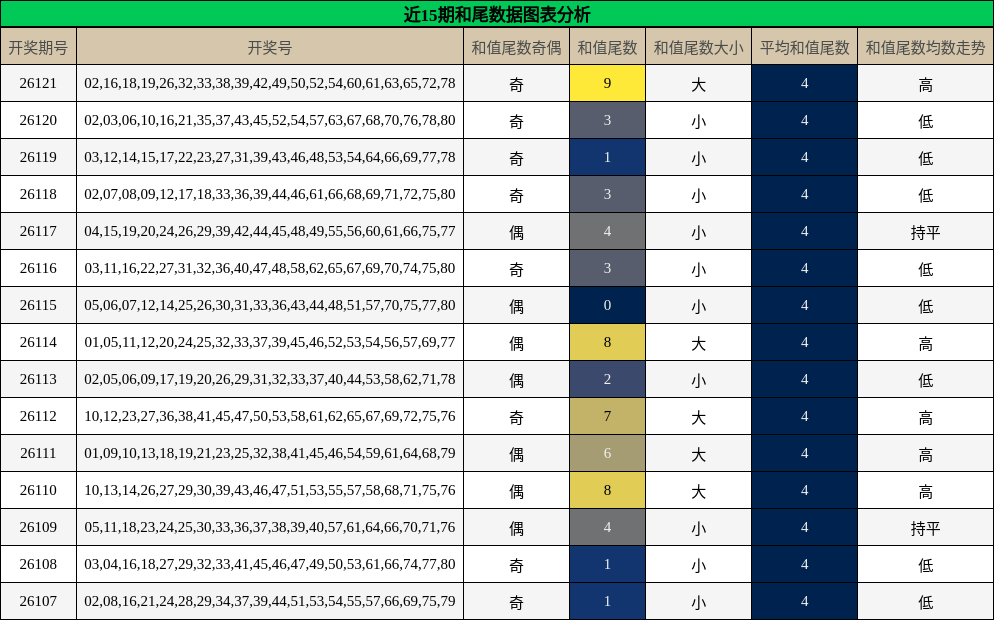This screenshot has width=994, height=620.
Task: Select the draw numbers for period 26114
Action: (270, 342)
